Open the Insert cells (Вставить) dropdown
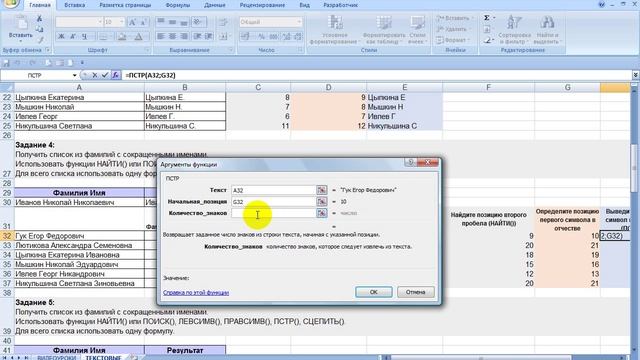 [454, 18]
